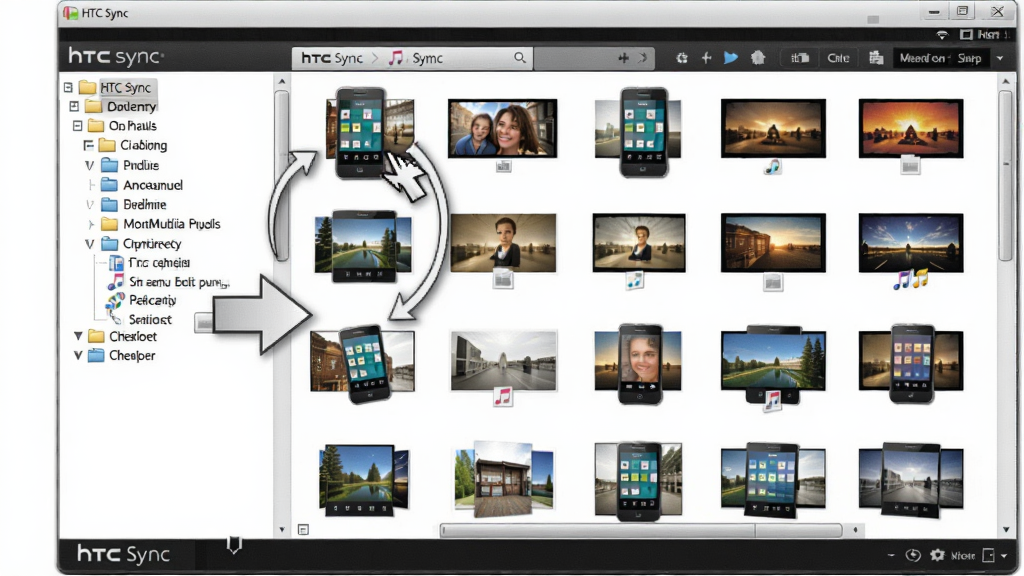Select the 'Ciabiong' folder in tree

point(144,145)
